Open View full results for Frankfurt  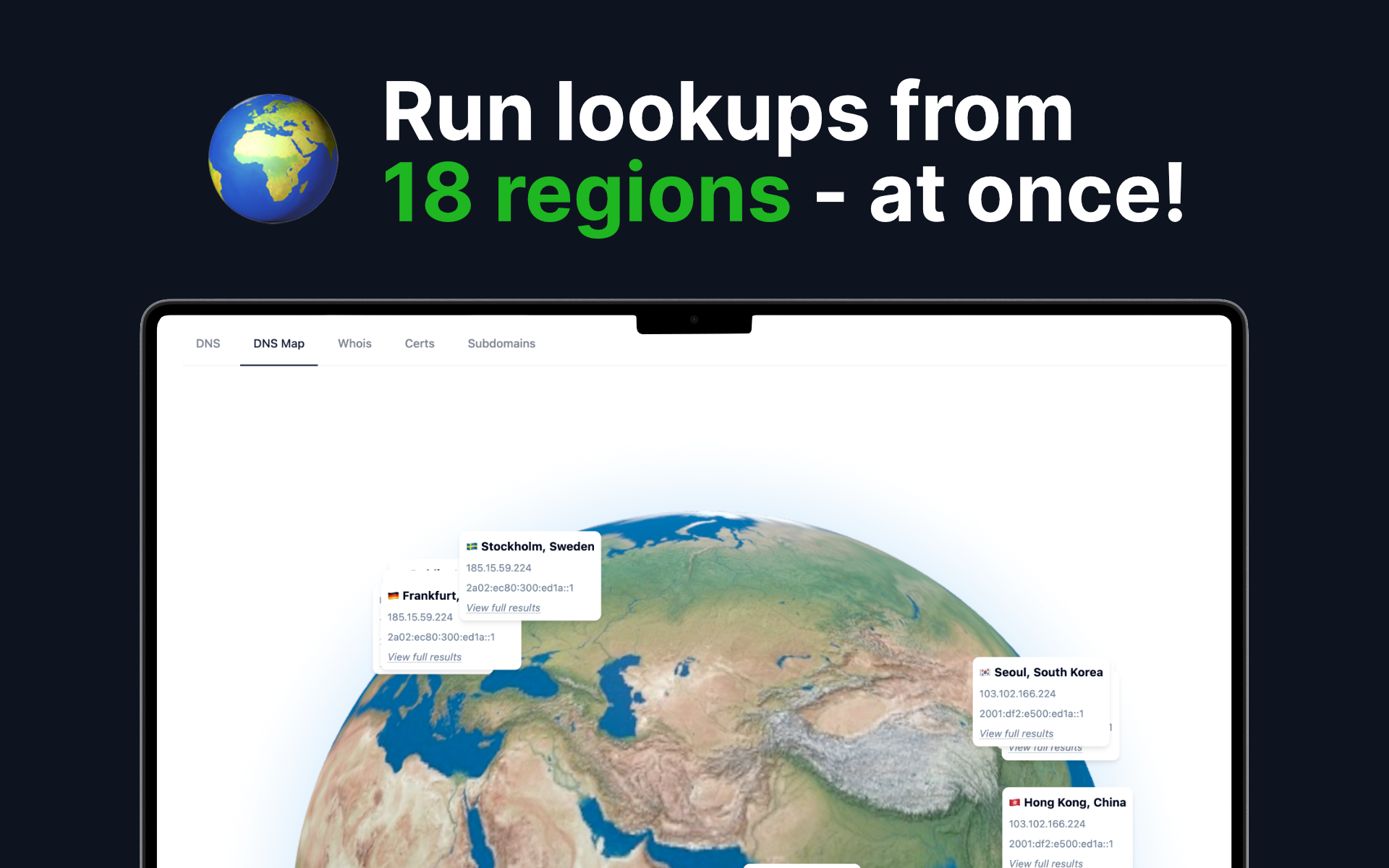(424, 657)
